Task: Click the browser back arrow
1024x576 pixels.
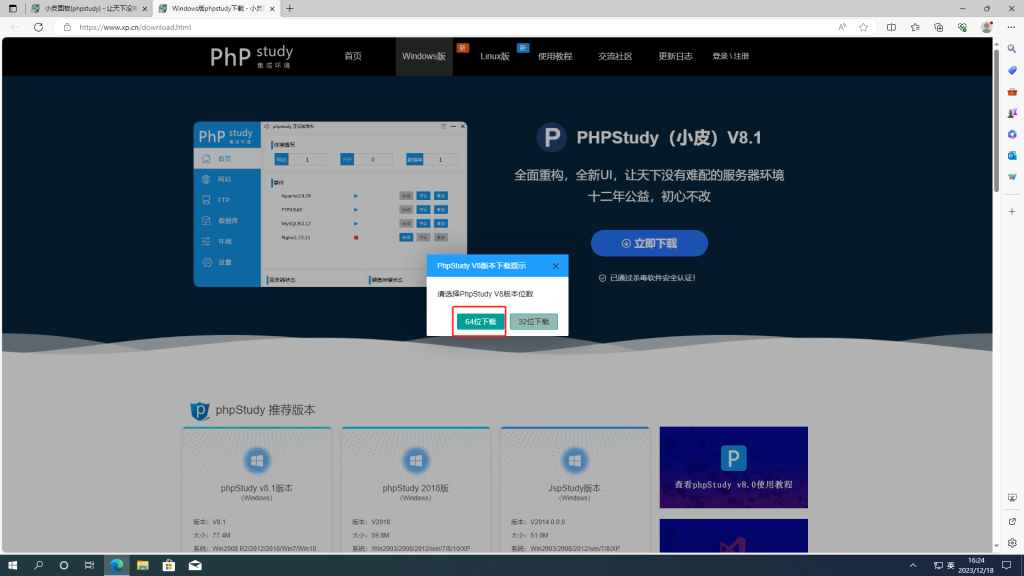Action: pyautogui.click(x=15, y=27)
